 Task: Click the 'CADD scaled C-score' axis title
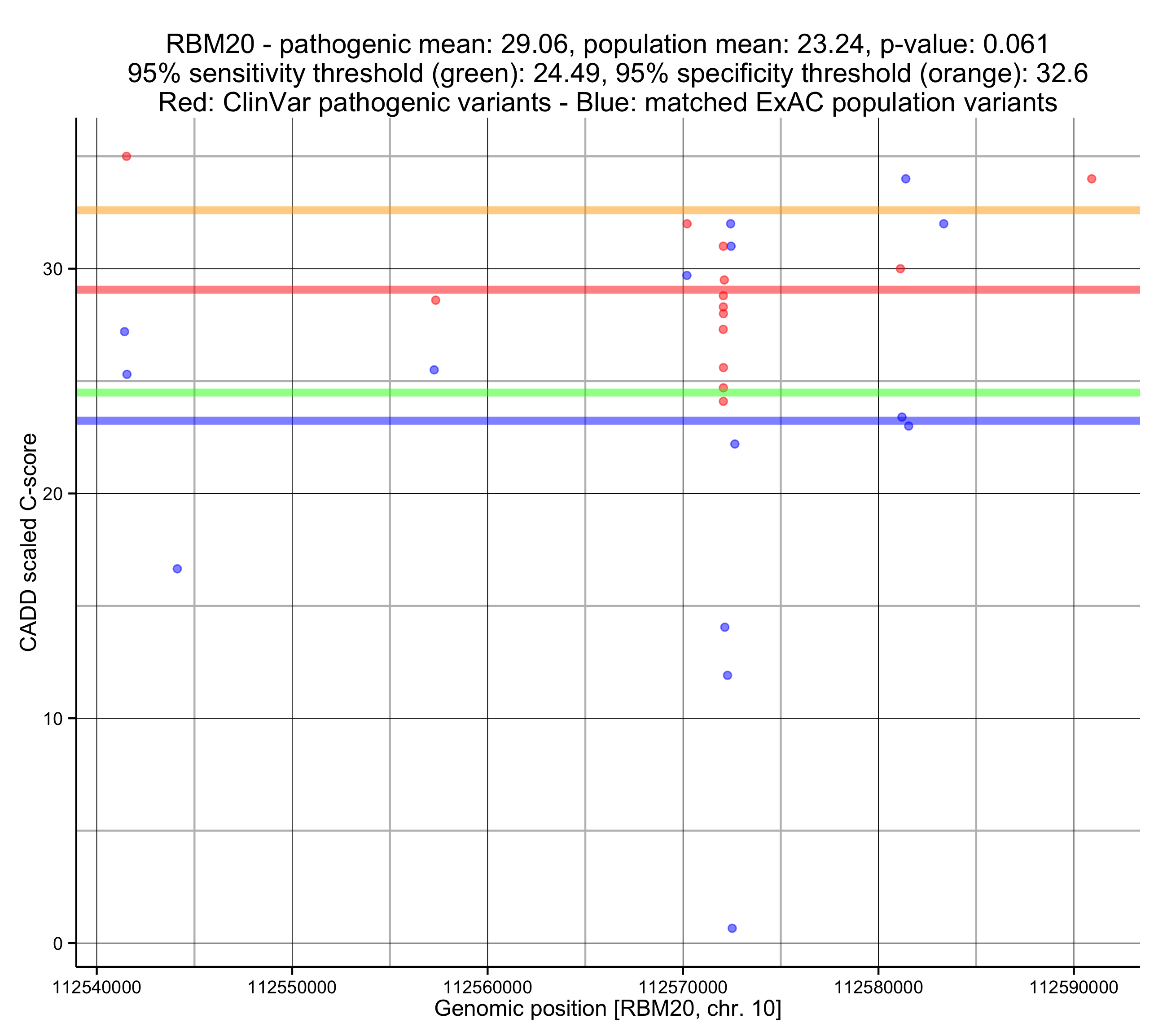(28, 542)
